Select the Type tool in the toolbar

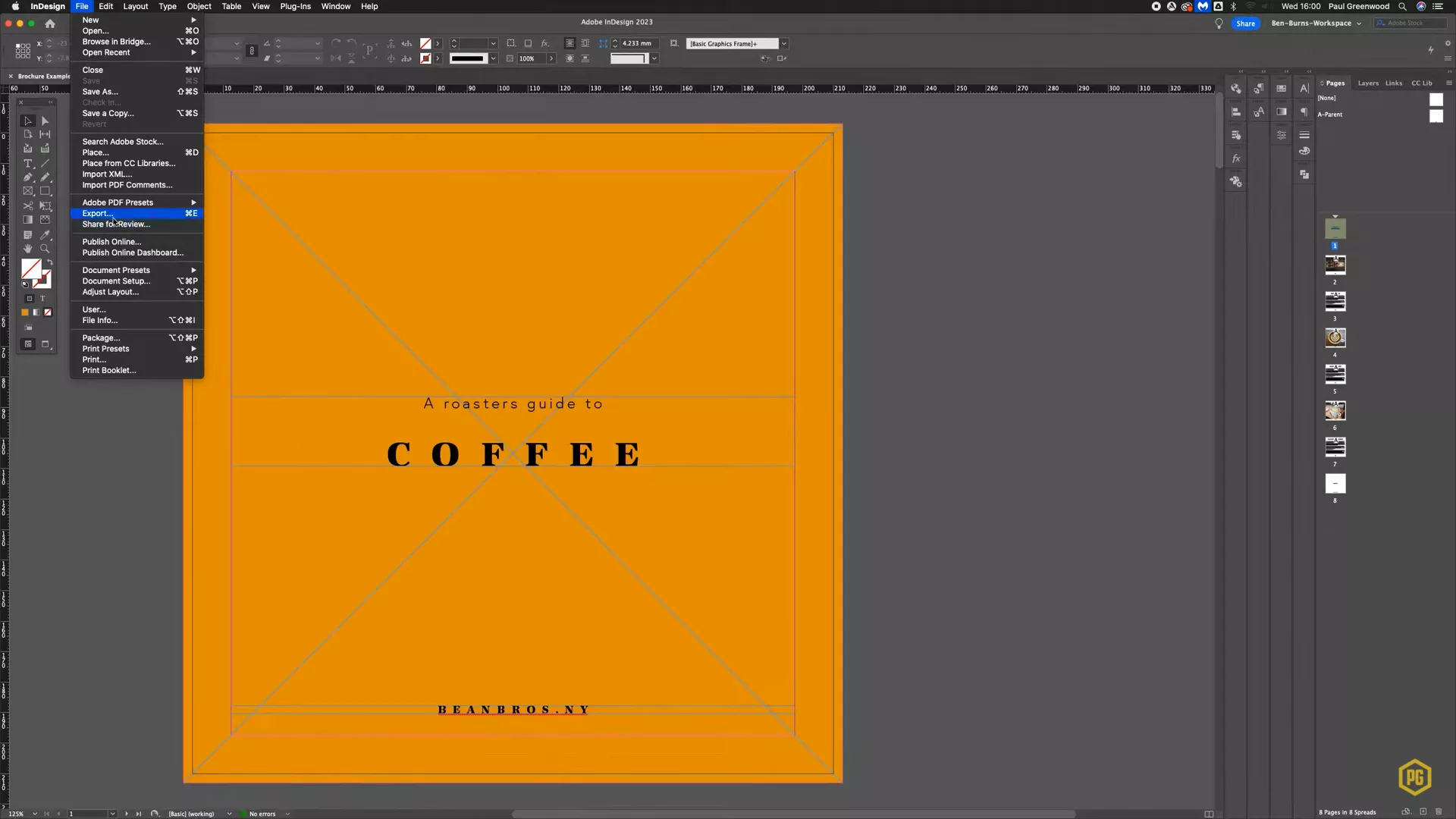(28, 163)
